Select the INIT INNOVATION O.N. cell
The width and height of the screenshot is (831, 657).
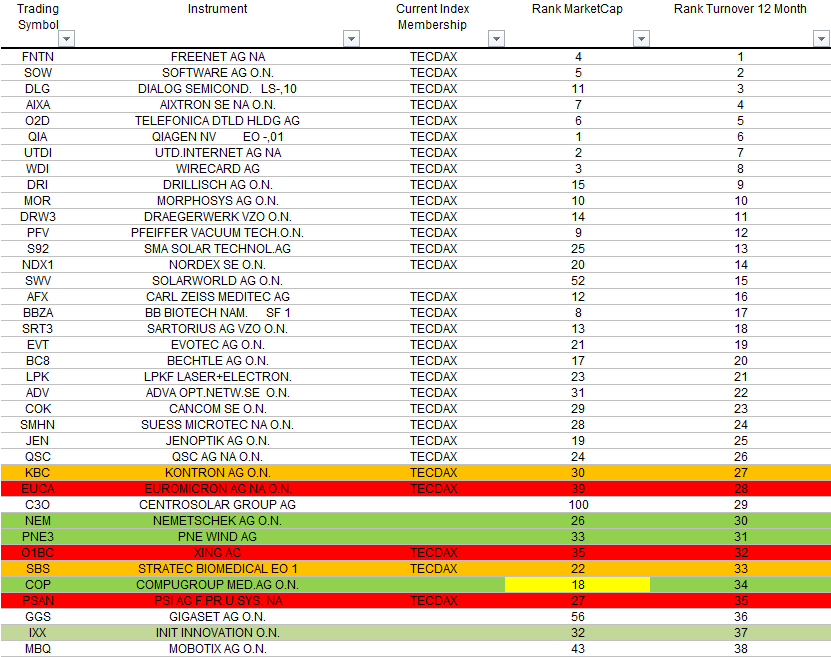click(x=218, y=633)
